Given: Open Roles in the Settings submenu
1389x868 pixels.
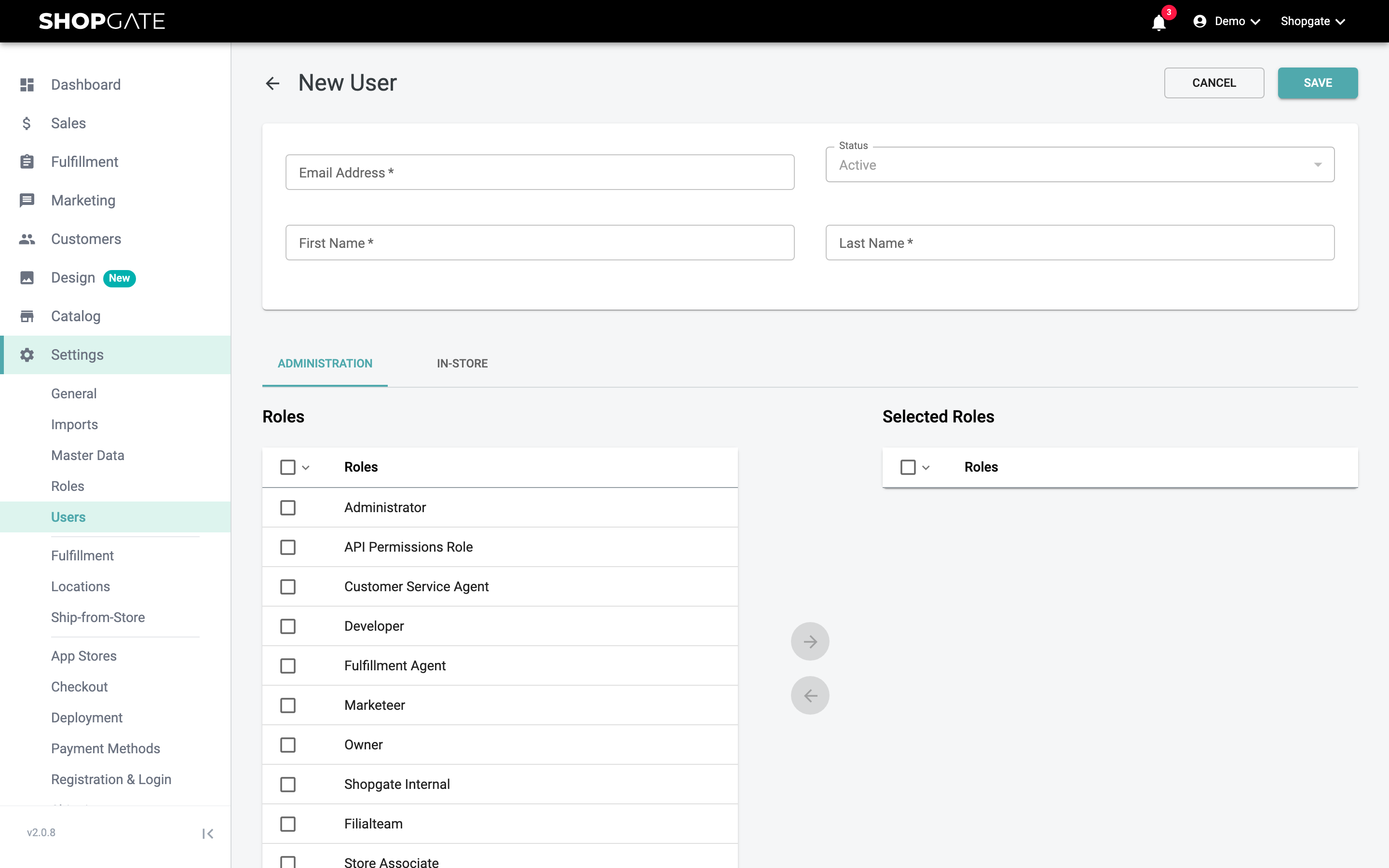Looking at the screenshot, I should [x=67, y=486].
